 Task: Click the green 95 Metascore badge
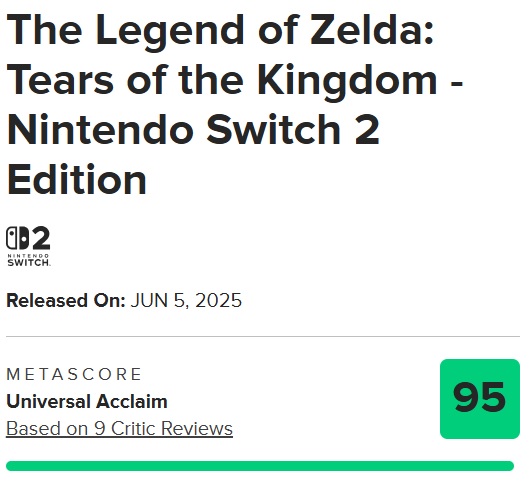[480, 399]
